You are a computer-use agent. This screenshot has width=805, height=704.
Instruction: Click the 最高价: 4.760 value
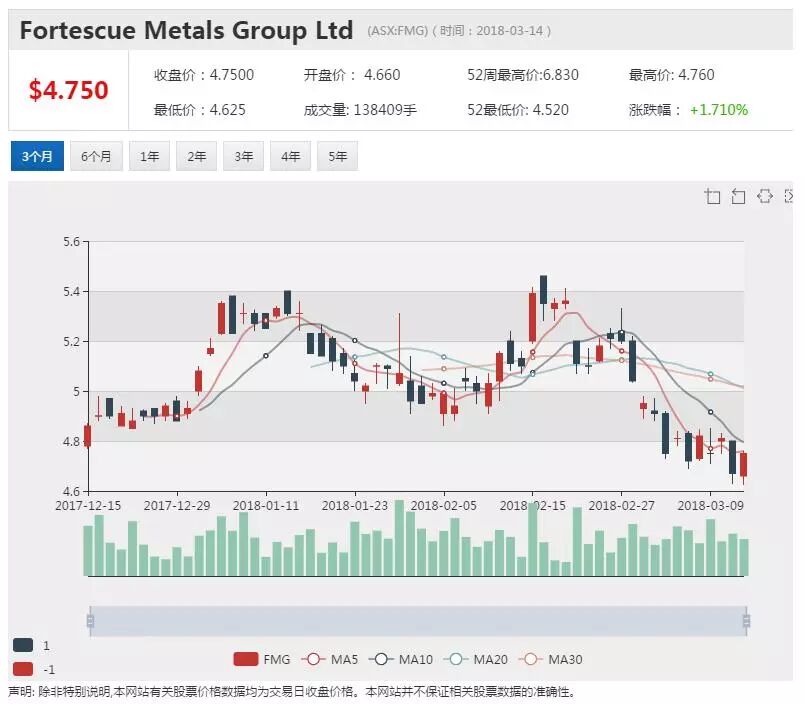coord(672,75)
